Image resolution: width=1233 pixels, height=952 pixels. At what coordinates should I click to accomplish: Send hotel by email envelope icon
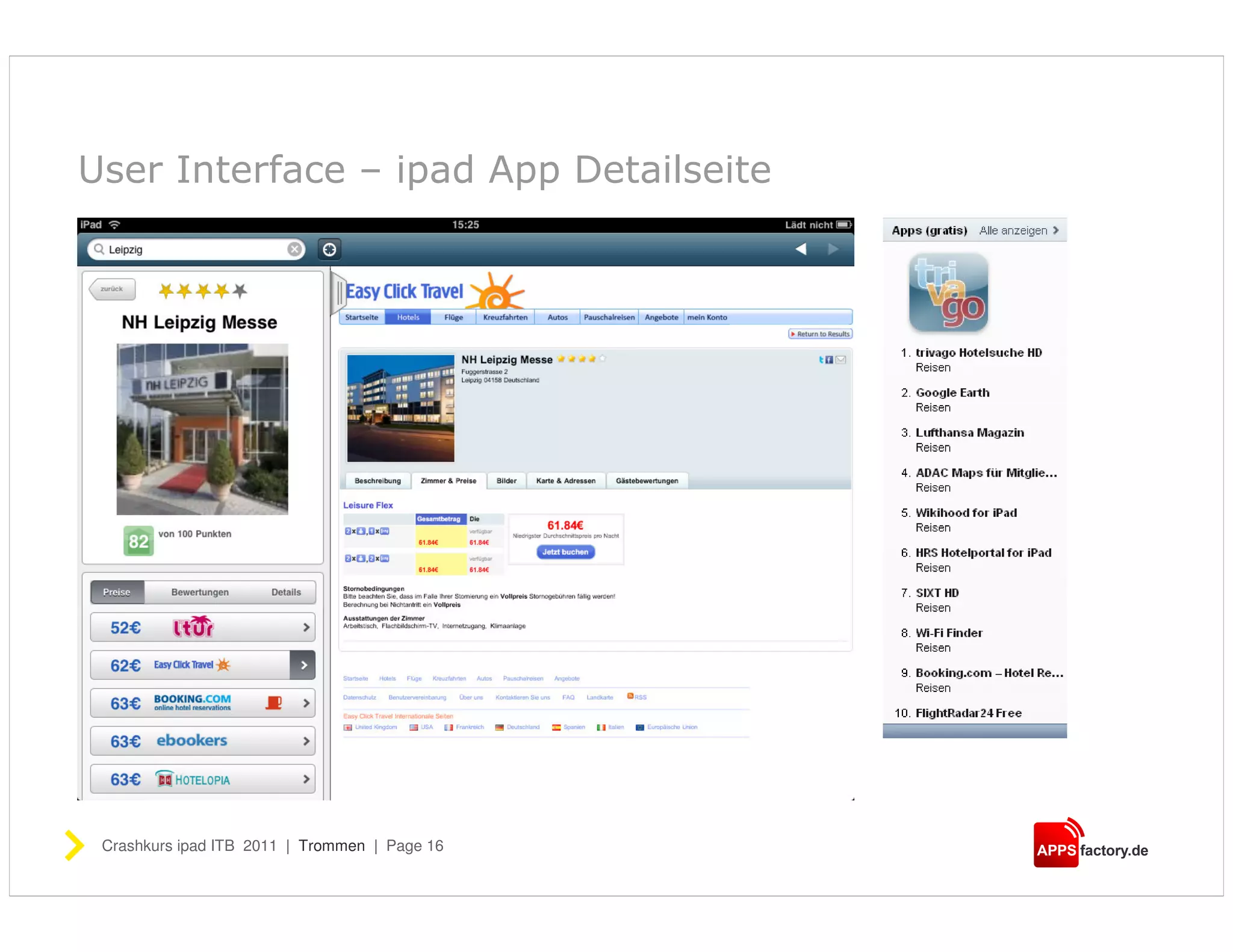tap(840, 360)
